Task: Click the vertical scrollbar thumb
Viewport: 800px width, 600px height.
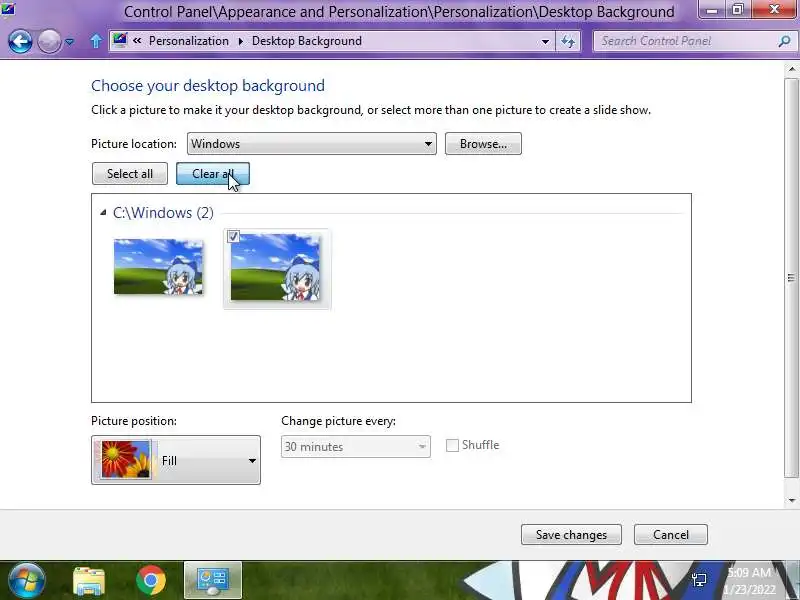Action: click(792, 278)
